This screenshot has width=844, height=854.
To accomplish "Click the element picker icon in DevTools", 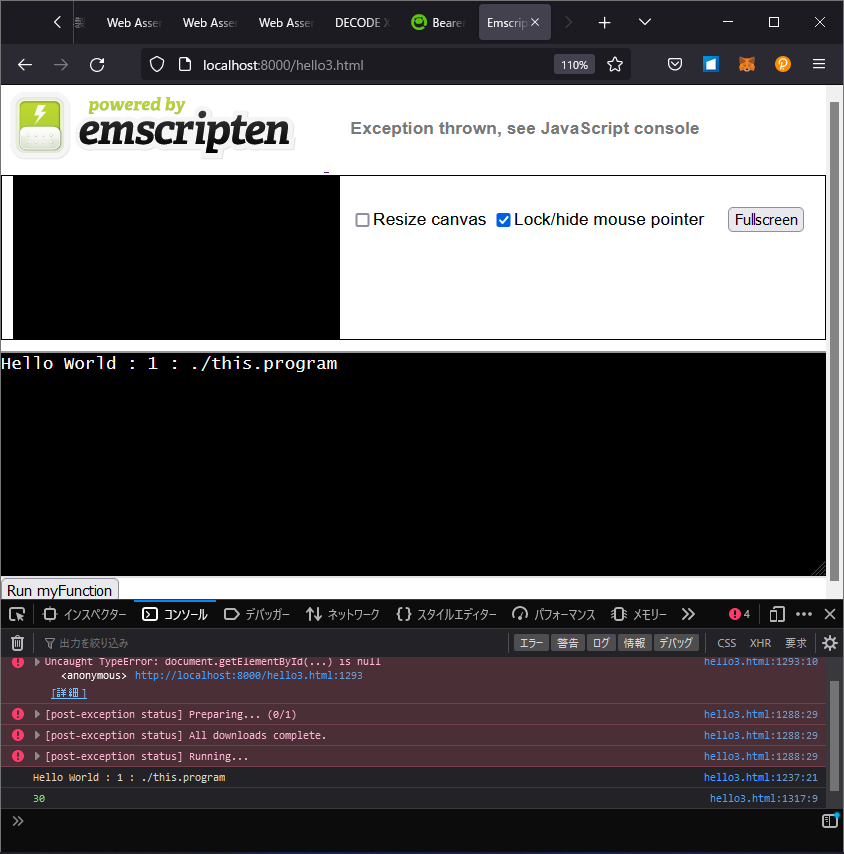I will [17, 614].
